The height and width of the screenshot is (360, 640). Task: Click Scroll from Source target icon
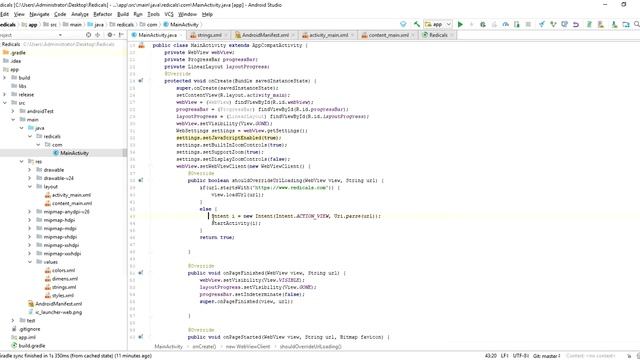coord(89,35)
